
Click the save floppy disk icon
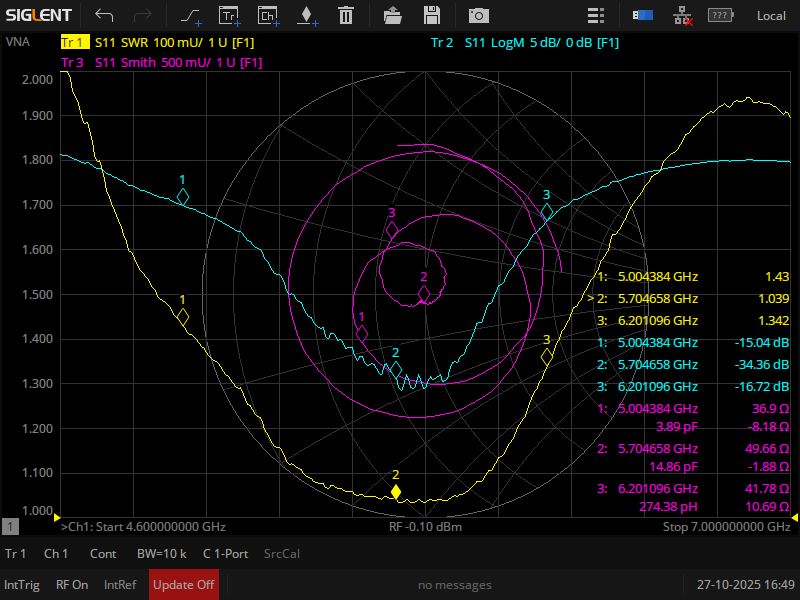[x=432, y=15]
